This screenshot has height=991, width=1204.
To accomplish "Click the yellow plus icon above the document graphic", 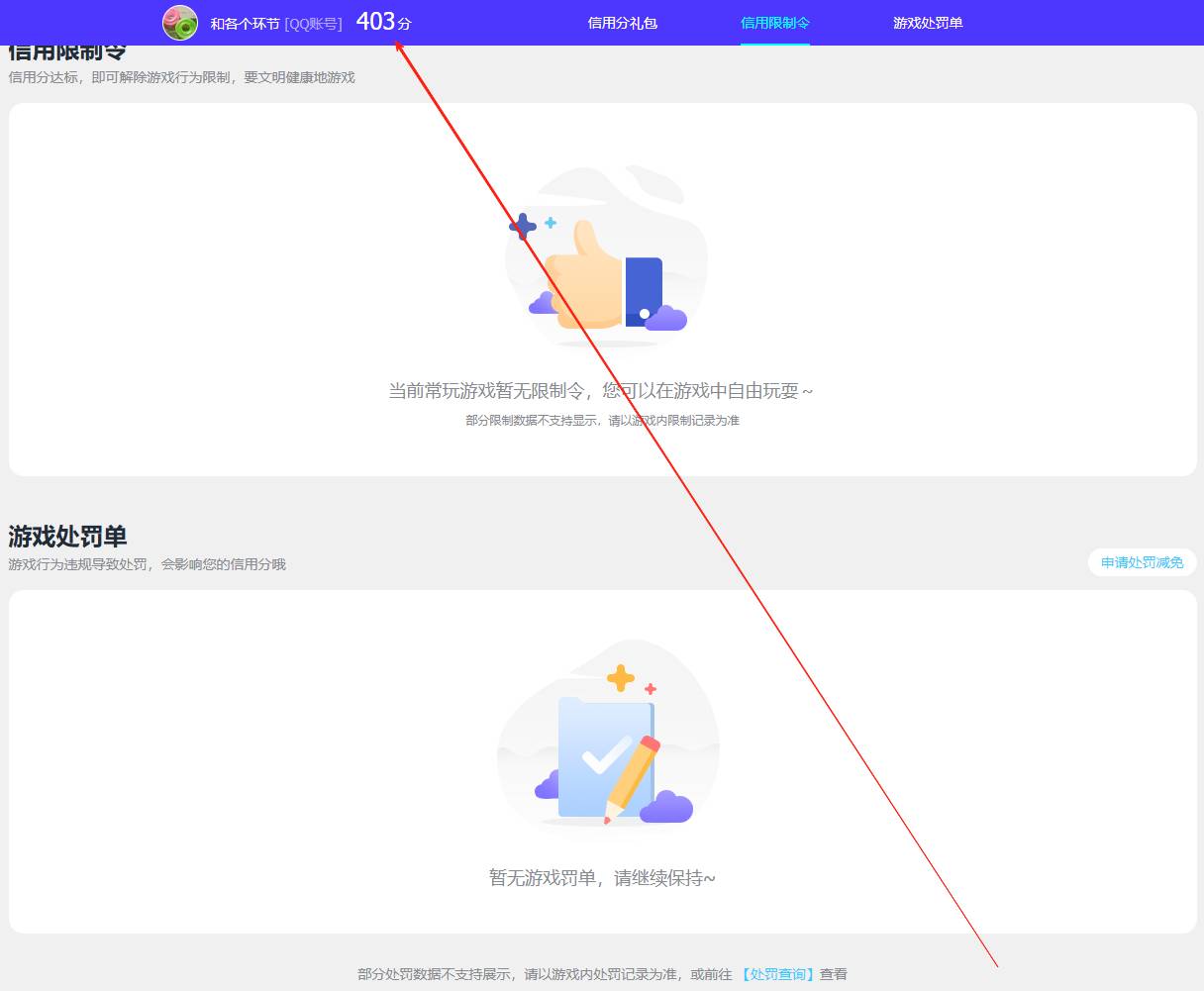I will point(621,678).
